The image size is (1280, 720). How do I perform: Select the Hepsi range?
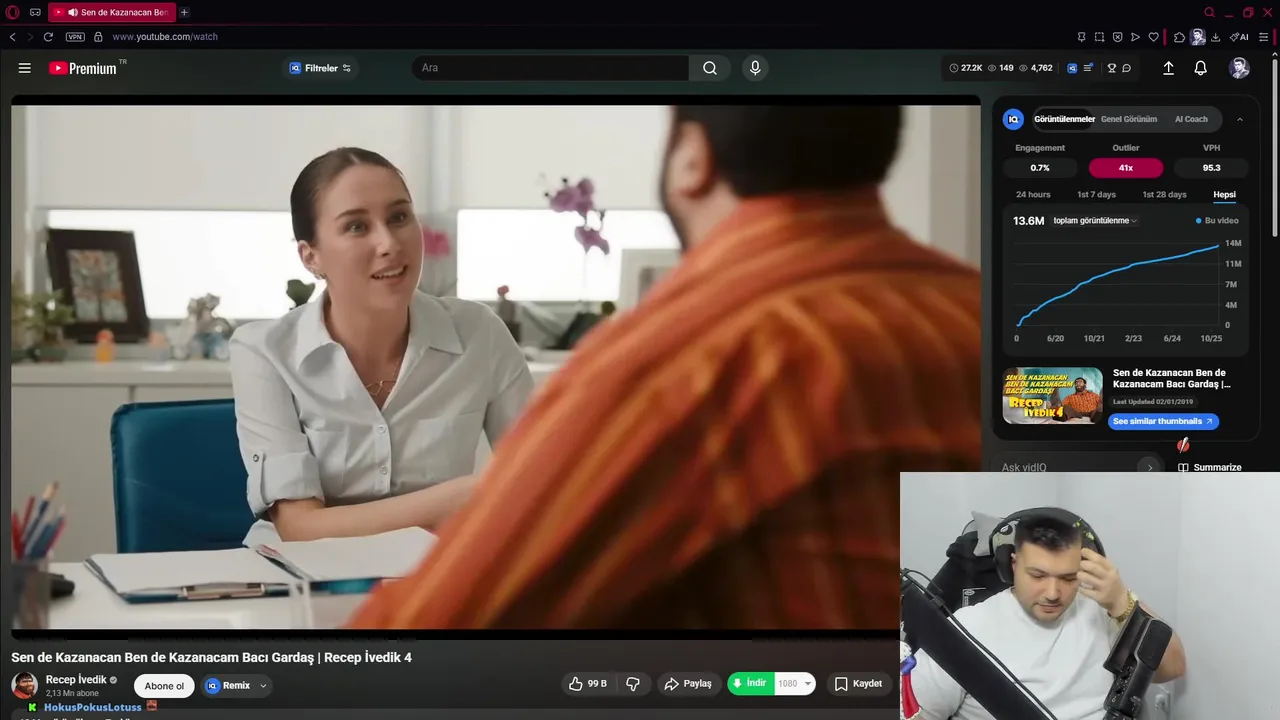click(1224, 194)
